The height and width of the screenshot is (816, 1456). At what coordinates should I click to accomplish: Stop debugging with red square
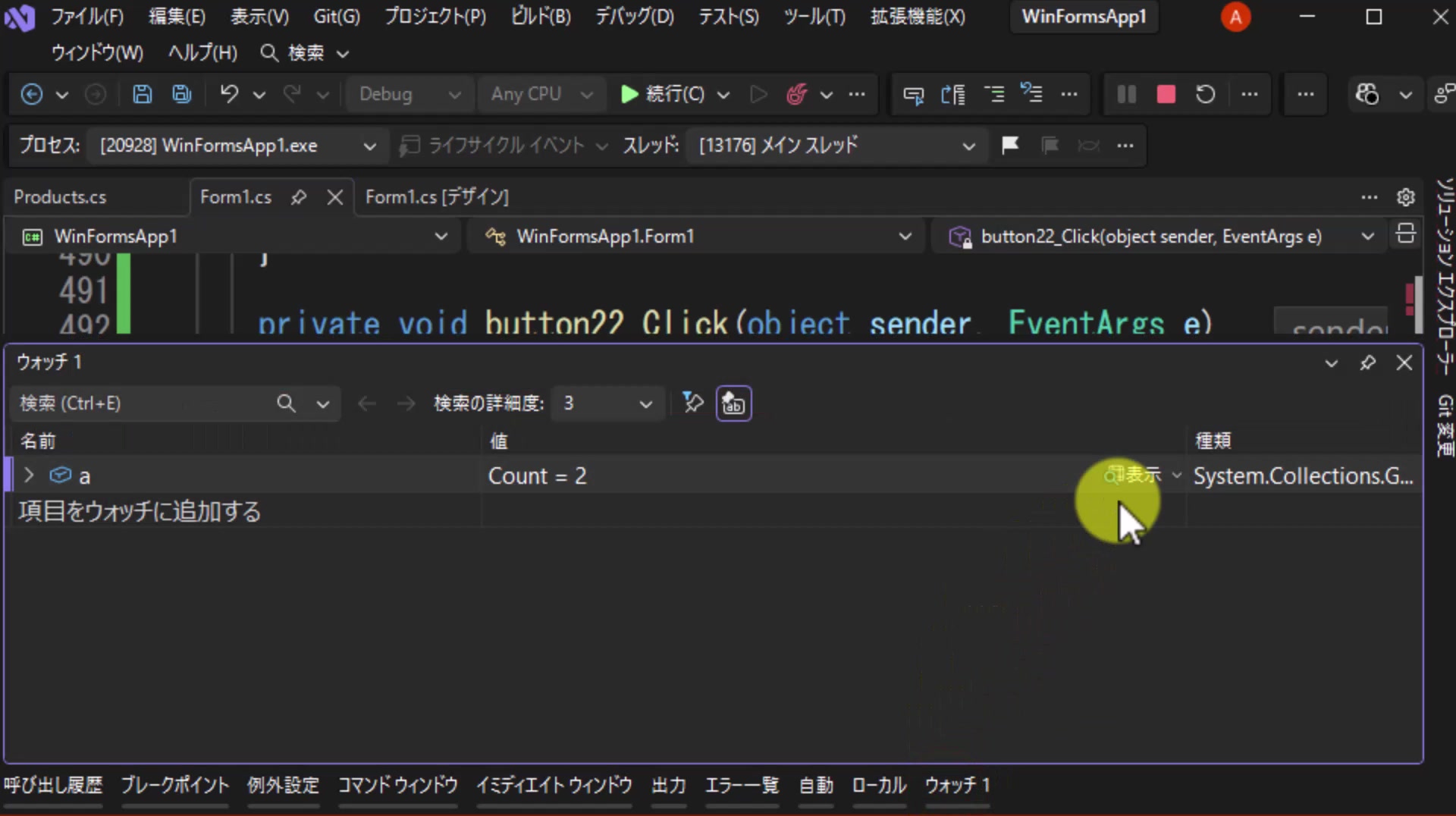point(1166,94)
